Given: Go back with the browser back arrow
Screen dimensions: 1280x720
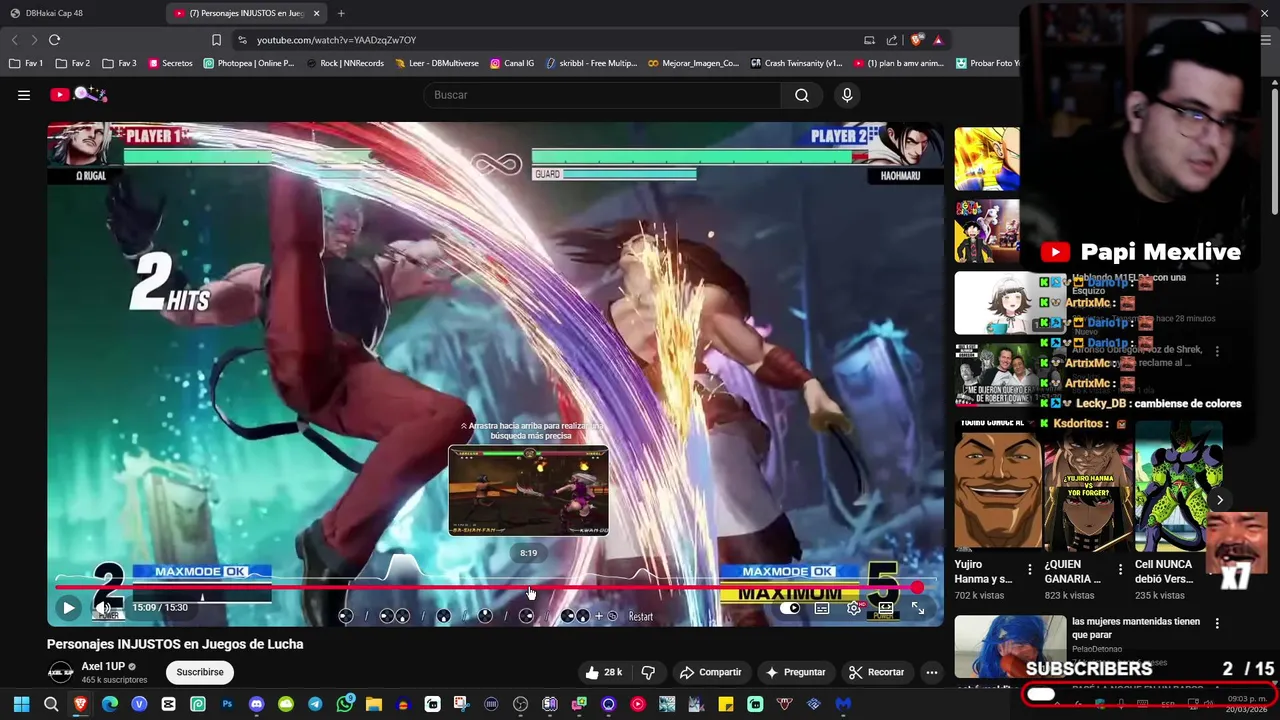Looking at the screenshot, I should 14,40.
